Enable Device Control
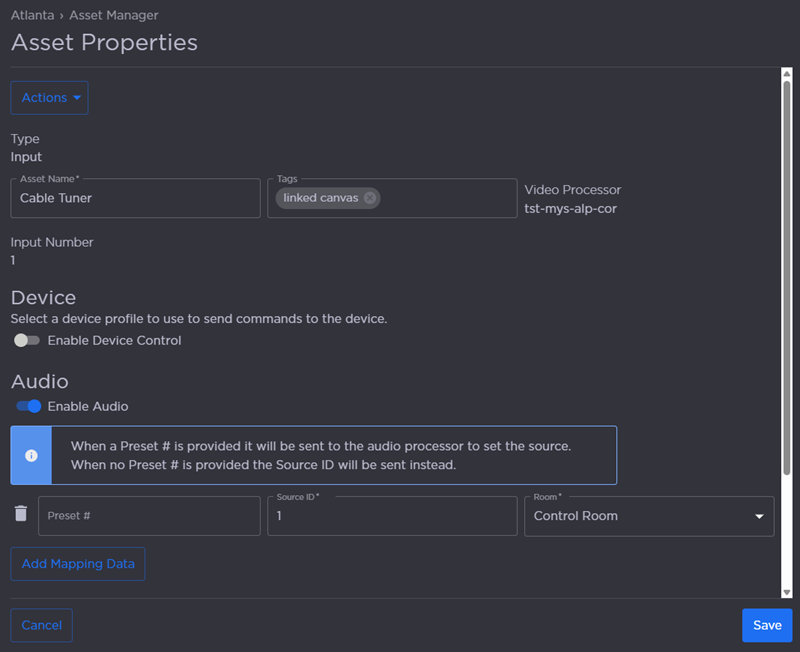The image size is (800, 652). pyautogui.click(x=25, y=340)
